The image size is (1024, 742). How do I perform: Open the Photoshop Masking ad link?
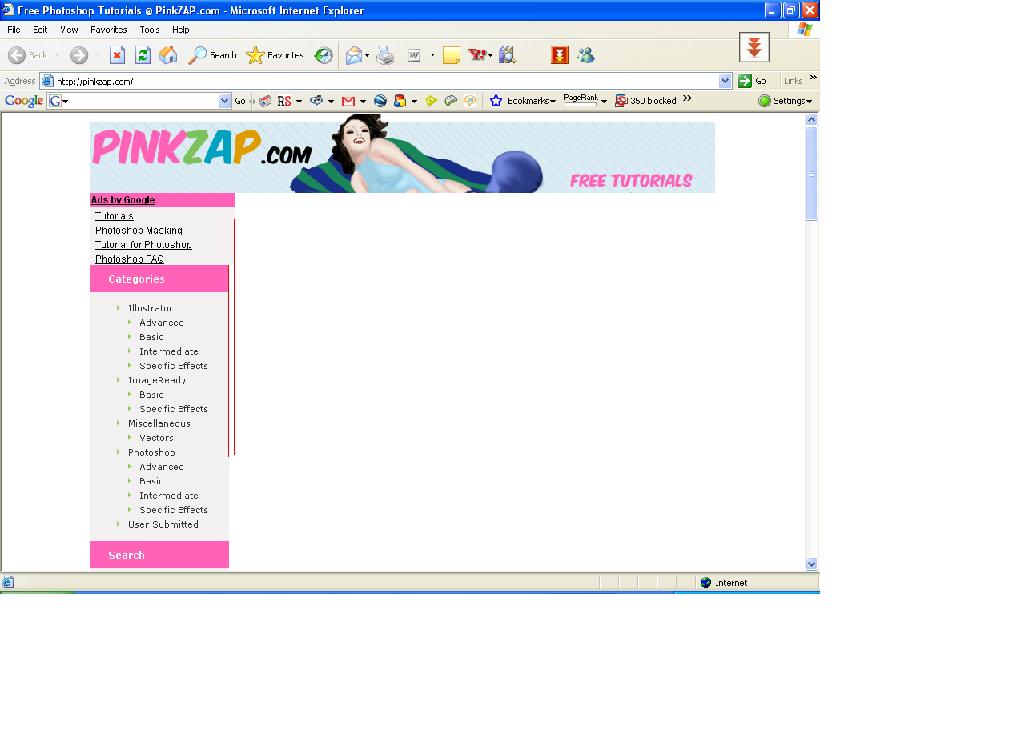pos(138,231)
